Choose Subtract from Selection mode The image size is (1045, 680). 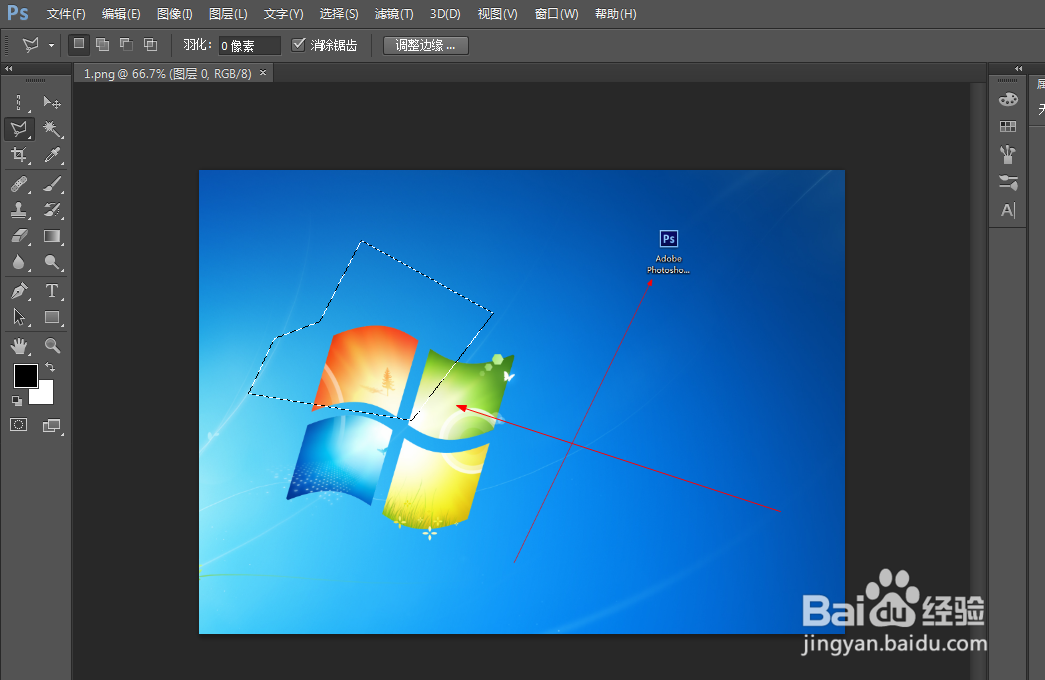(x=126, y=45)
